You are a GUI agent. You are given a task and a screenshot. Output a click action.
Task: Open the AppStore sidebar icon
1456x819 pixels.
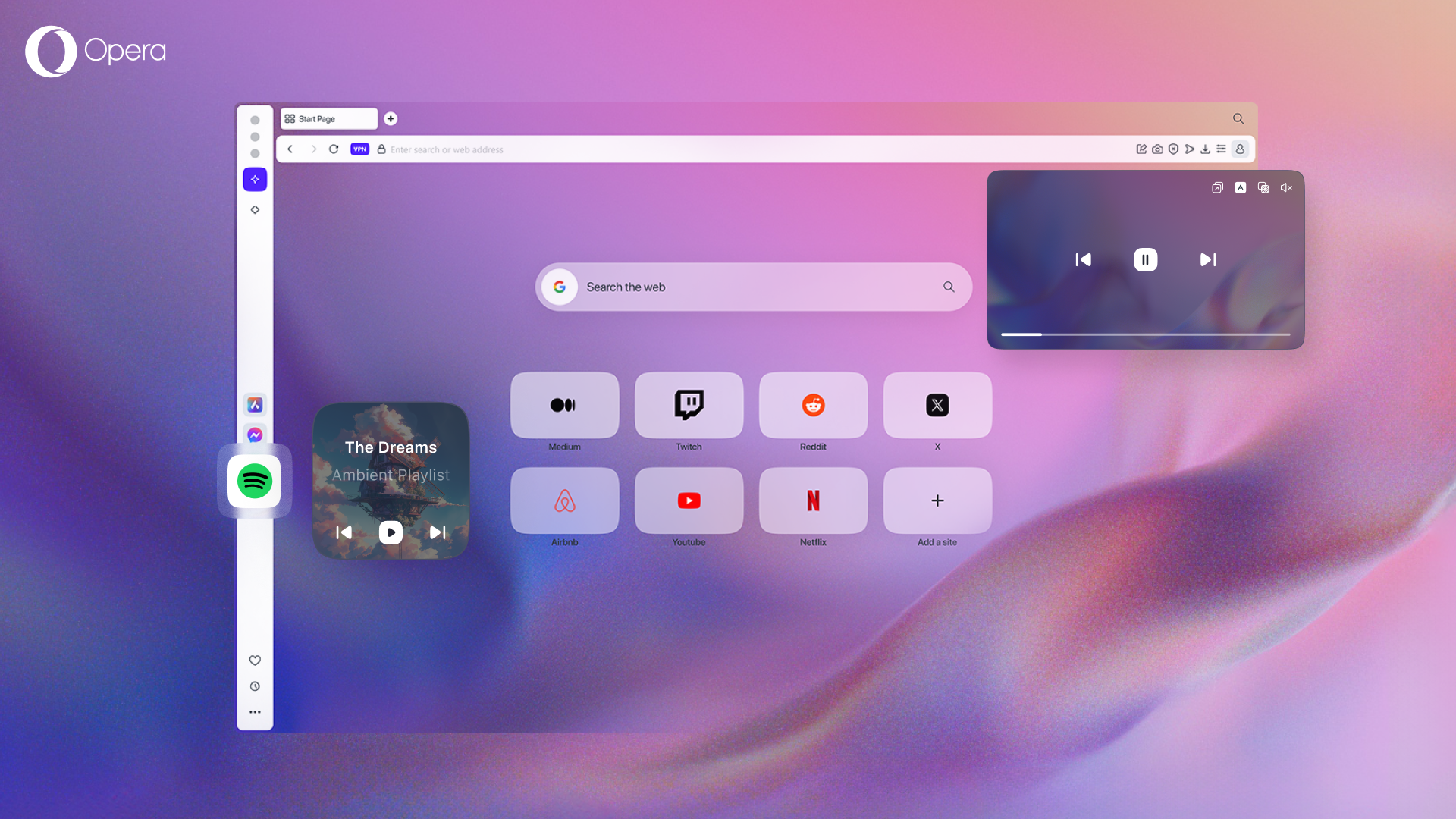click(255, 405)
